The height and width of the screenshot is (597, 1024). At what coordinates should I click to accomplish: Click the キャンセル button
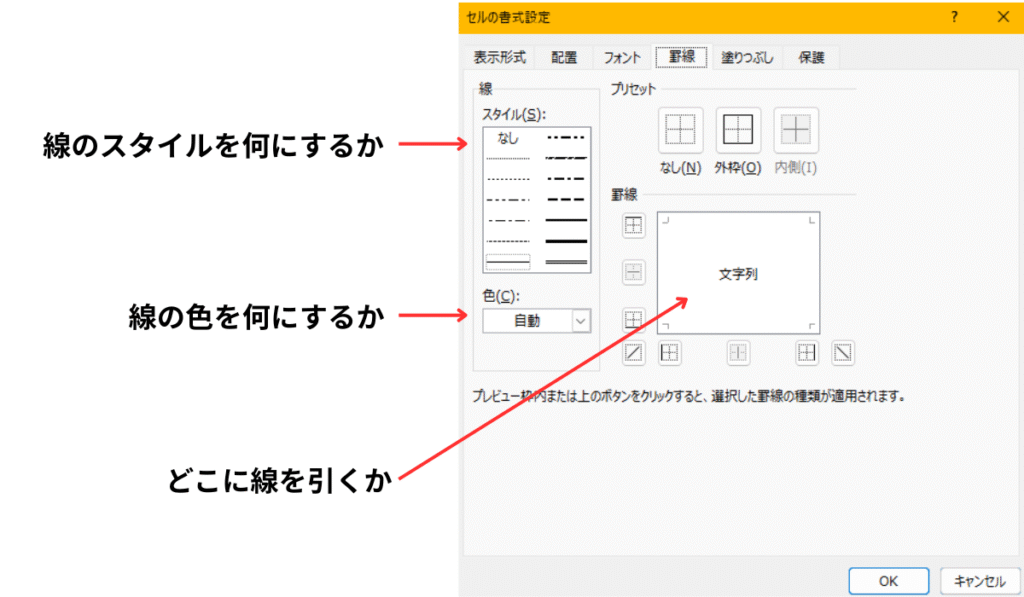(979, 581)
